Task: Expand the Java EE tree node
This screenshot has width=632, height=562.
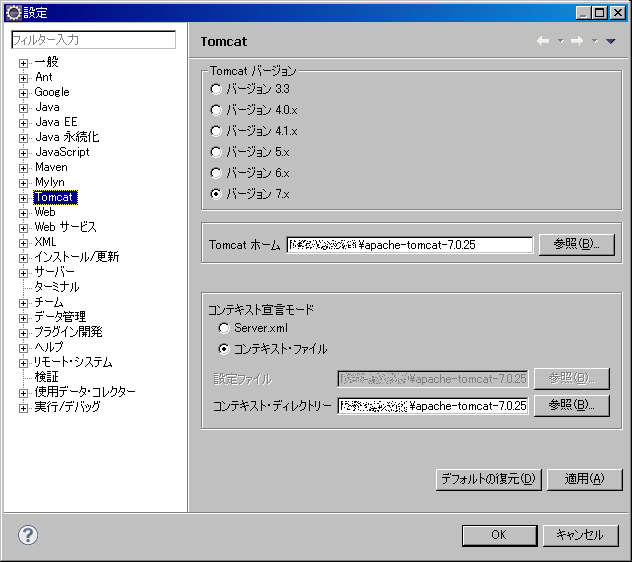Action: 23,123
